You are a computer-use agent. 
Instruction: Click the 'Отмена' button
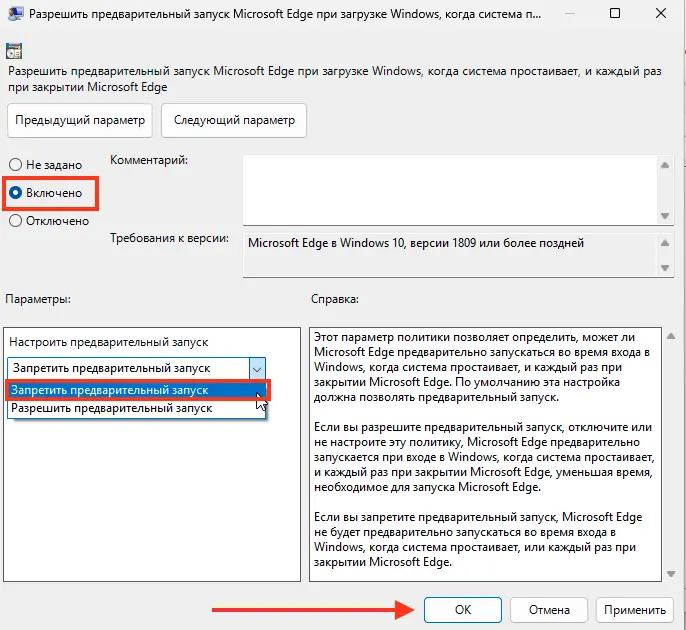[549, 610]
